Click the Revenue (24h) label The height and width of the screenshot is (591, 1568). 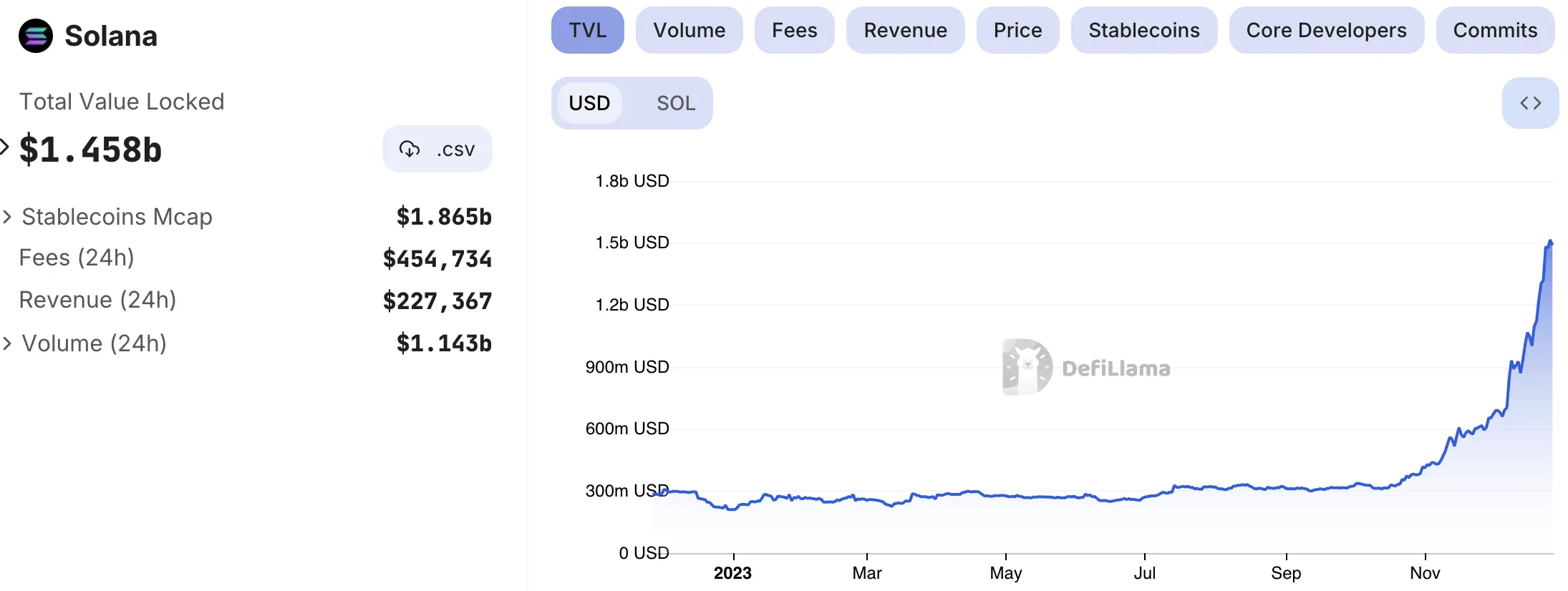point(97,300)
